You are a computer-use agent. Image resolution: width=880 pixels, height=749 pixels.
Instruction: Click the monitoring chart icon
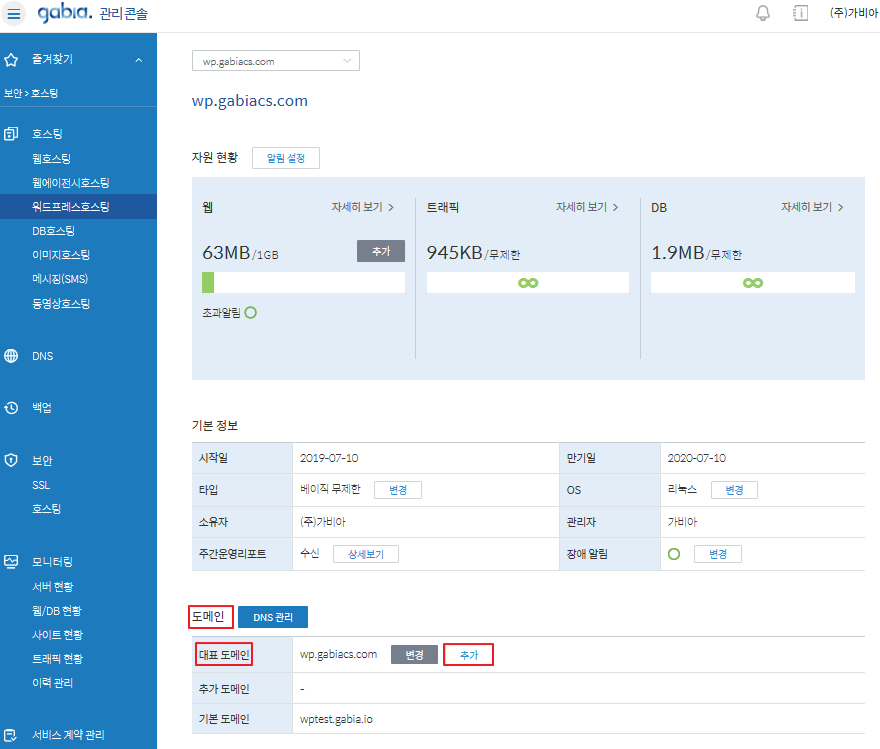click(x=11, y=562)
